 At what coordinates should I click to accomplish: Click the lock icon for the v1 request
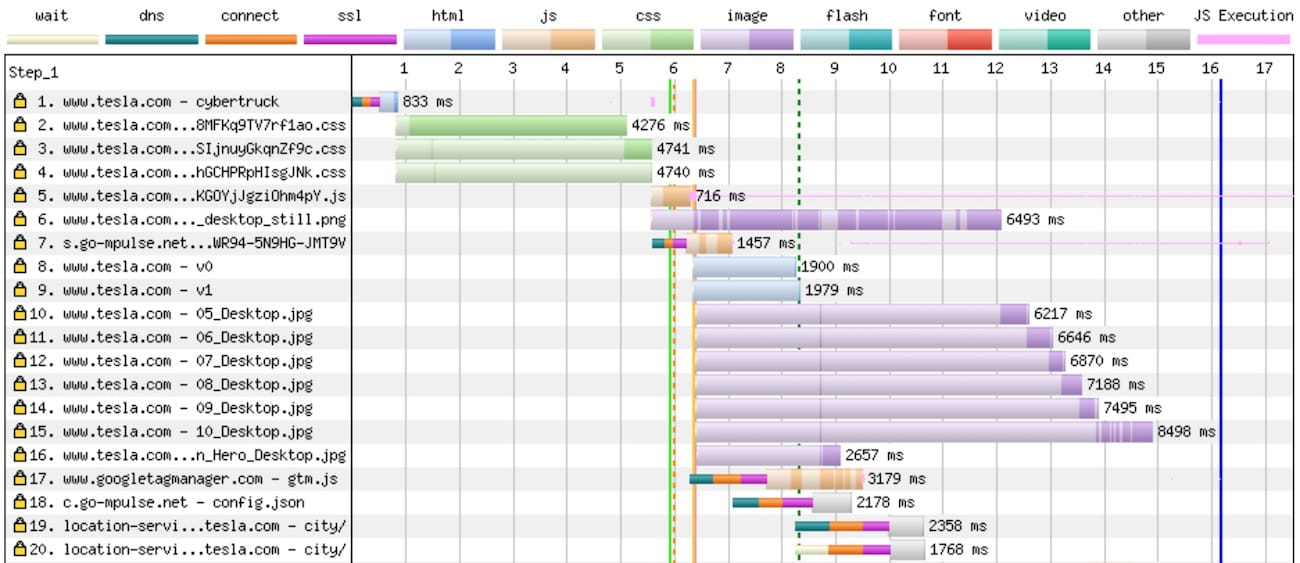coord(19,290)
